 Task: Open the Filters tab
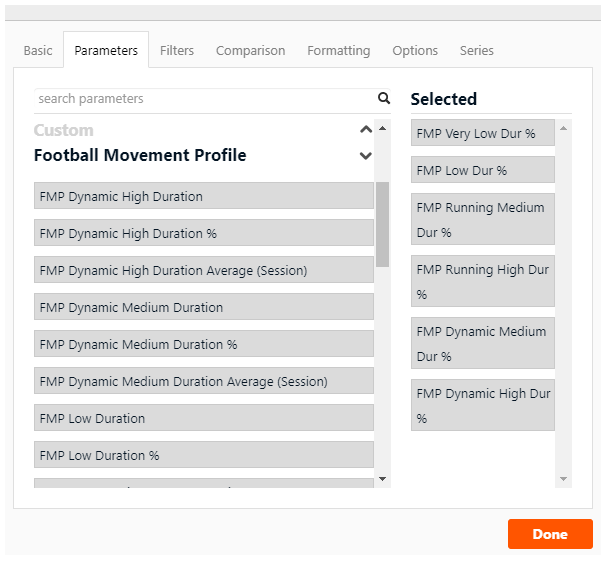tap(177, 51)
